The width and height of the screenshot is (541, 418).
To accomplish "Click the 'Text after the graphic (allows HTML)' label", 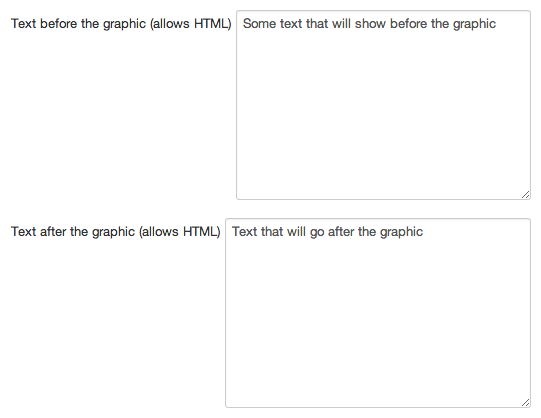I will pos(116,232).
